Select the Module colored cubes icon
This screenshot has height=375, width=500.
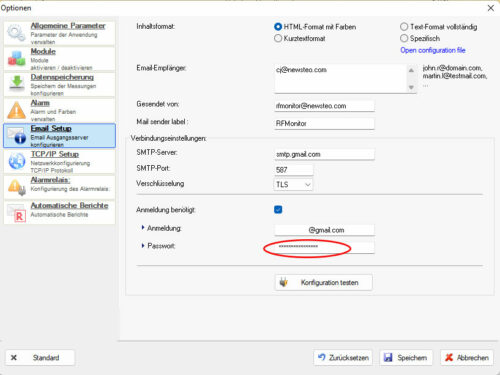click(16, 58)
